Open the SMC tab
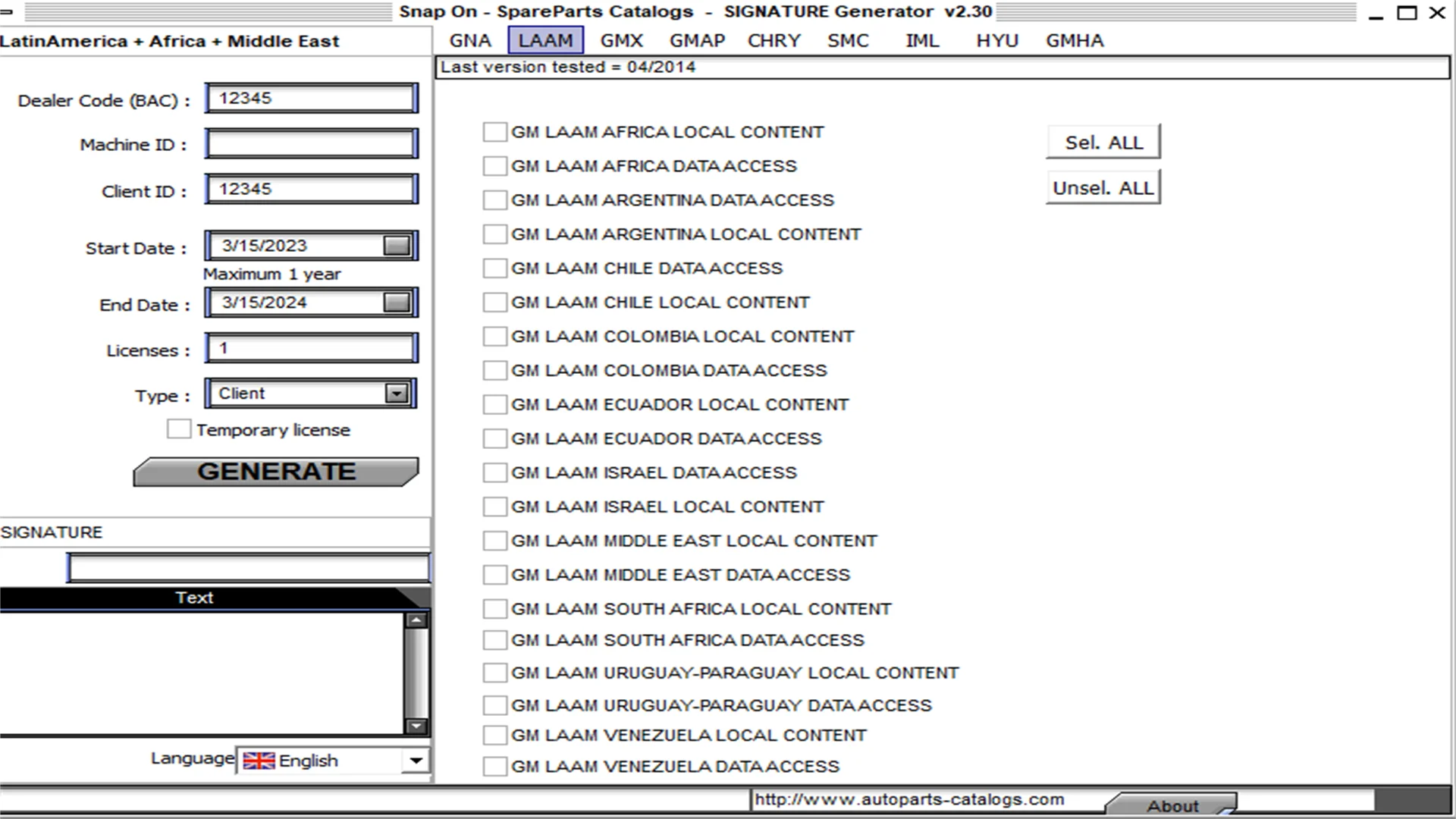Image resolution: width=1456 pixels, height=819 pixels. point(848,41)
